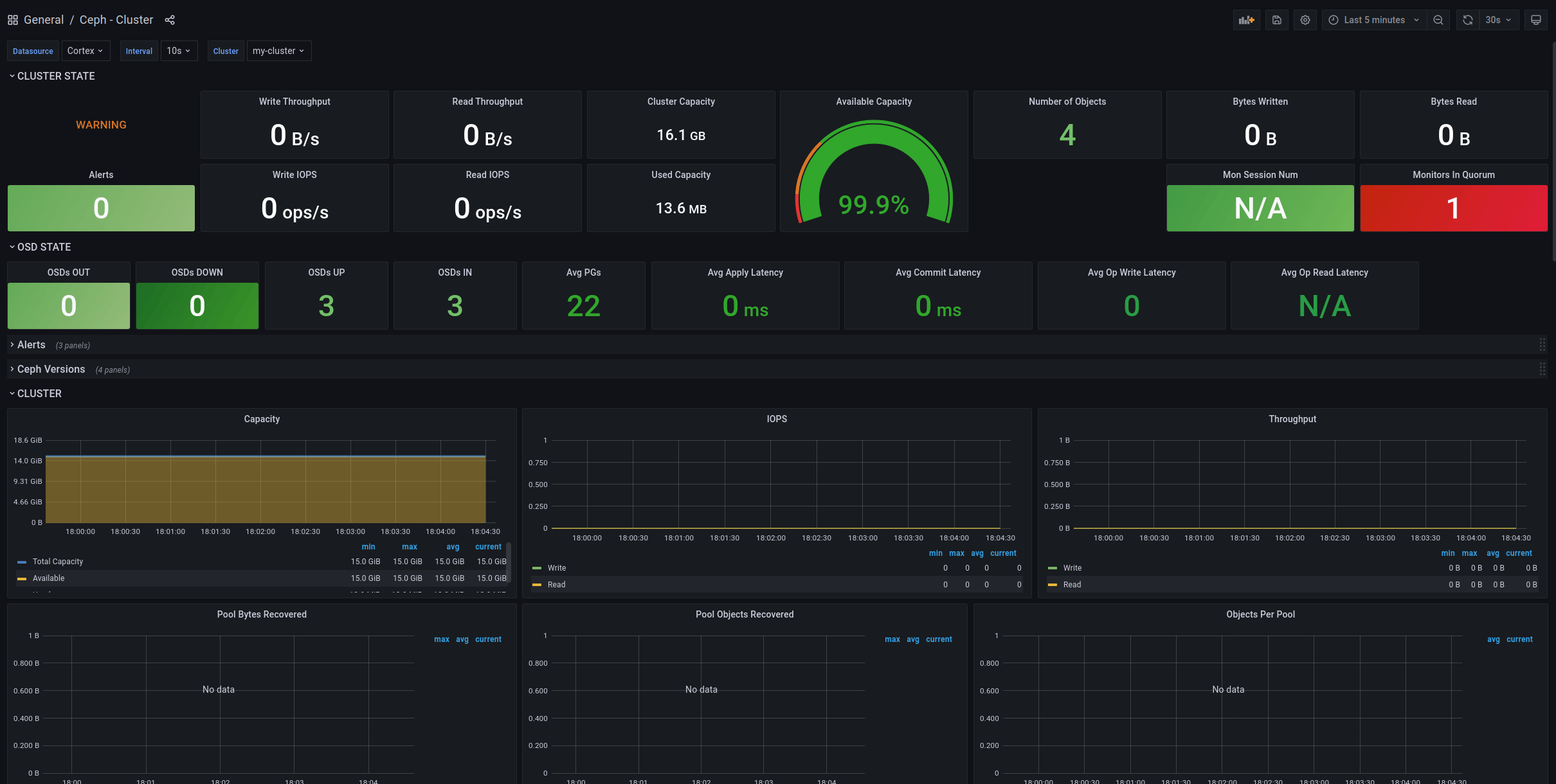Expand the Alerts row
The width and height of the screenshot is (1556, 784).
31,345
